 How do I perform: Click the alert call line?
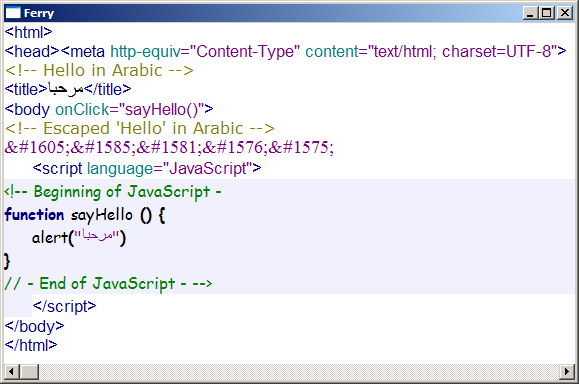(79, 237)
